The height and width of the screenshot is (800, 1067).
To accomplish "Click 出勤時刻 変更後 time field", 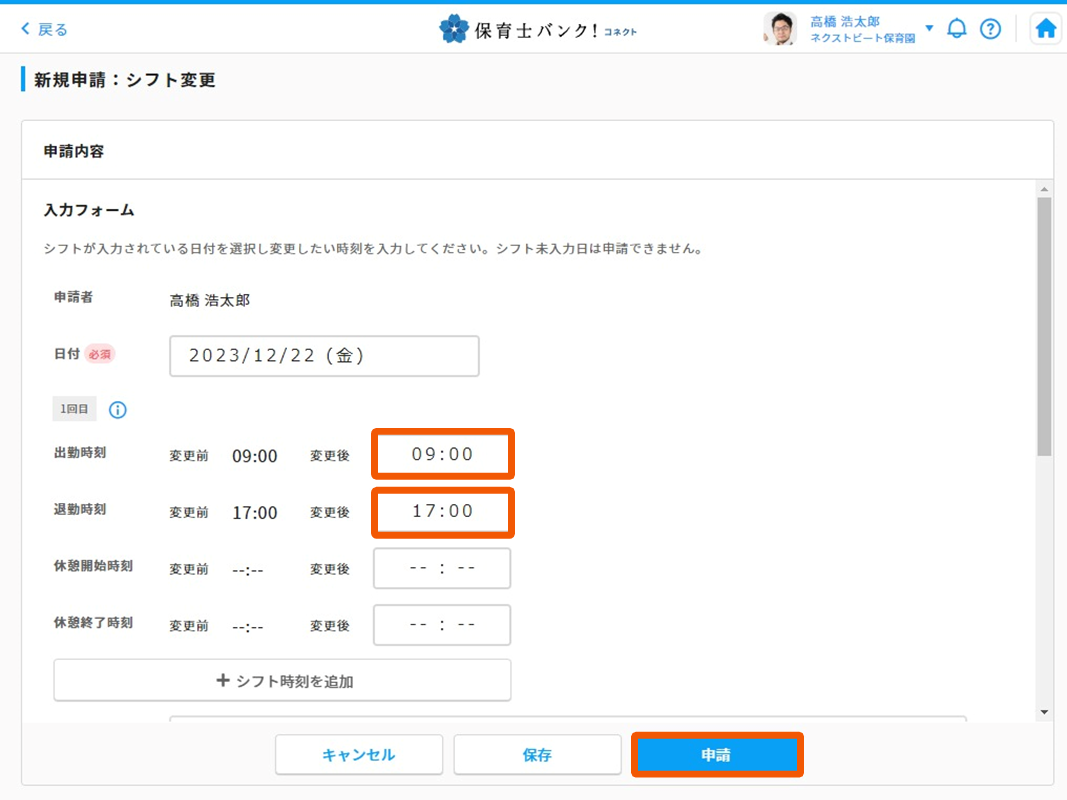I will pyautogui.click(x=442, y=454).
